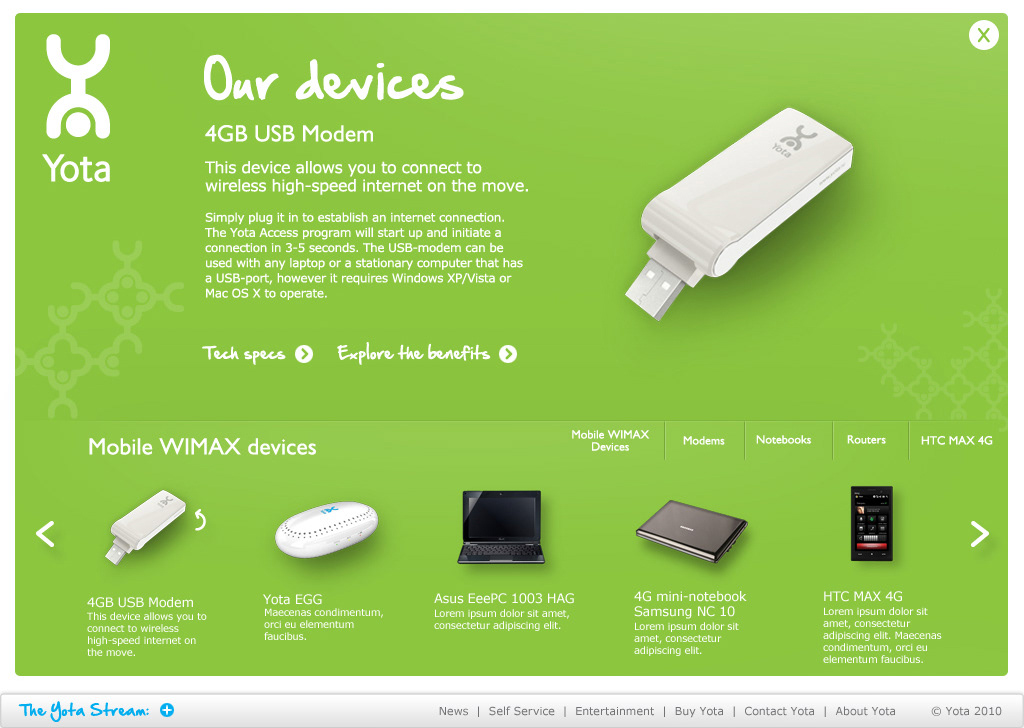Expand the Yota Stream plus icon
The width and height of the screenshot is (1024, 728).
click(x=167, y=710)
